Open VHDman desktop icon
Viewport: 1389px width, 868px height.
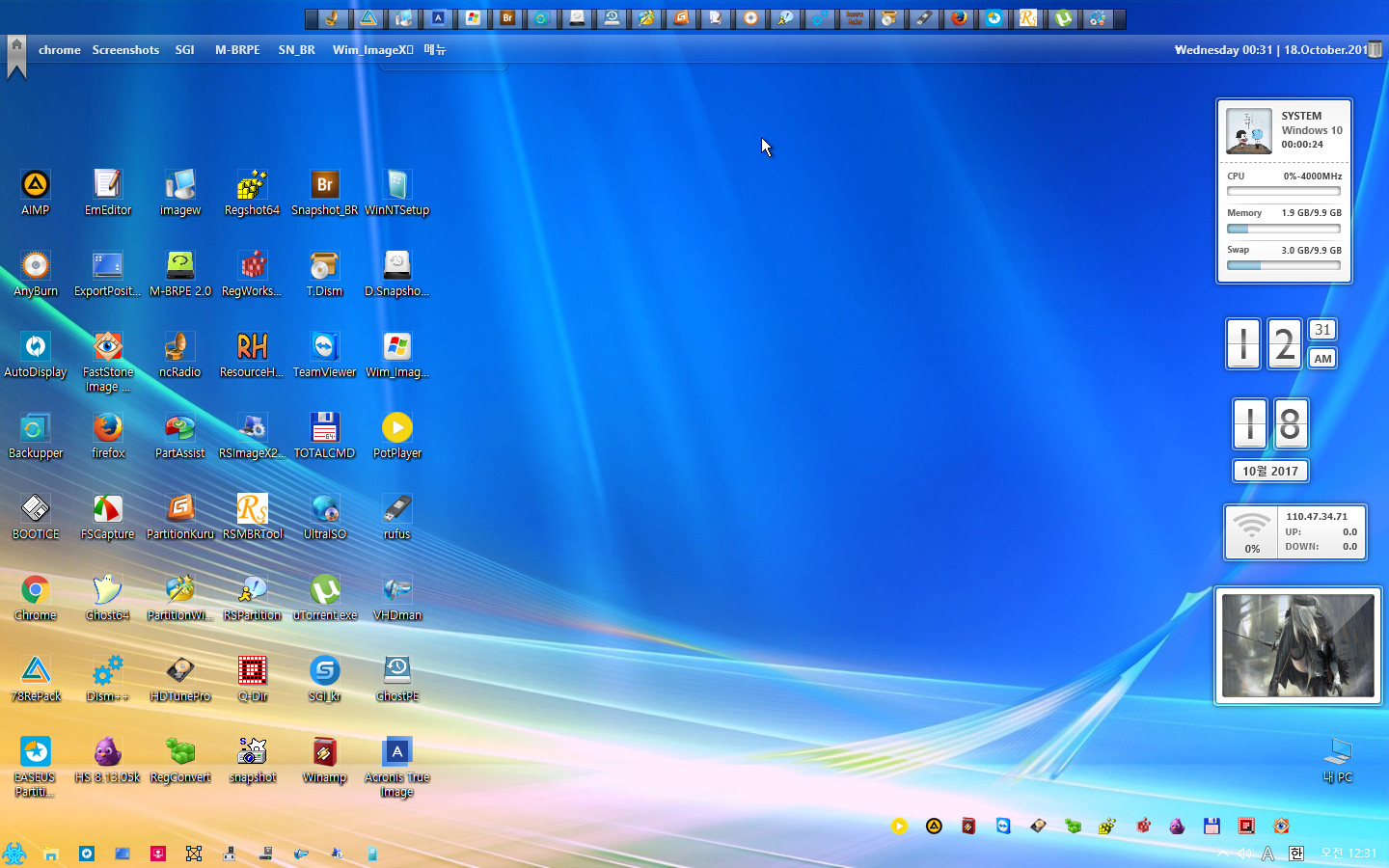[x=397, y=597]
